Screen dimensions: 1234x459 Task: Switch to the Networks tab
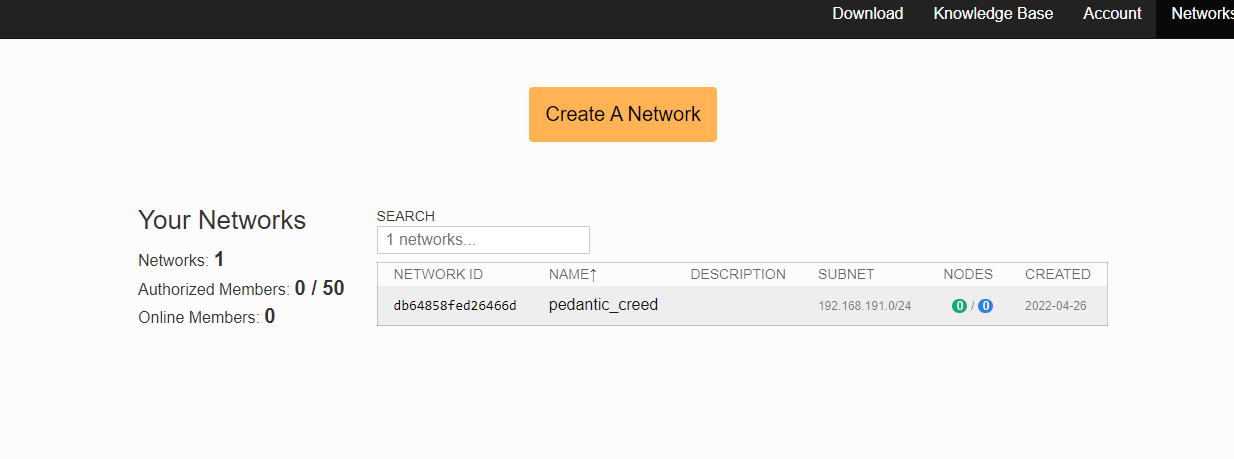pyautogui.click(x=1200, y=14)
